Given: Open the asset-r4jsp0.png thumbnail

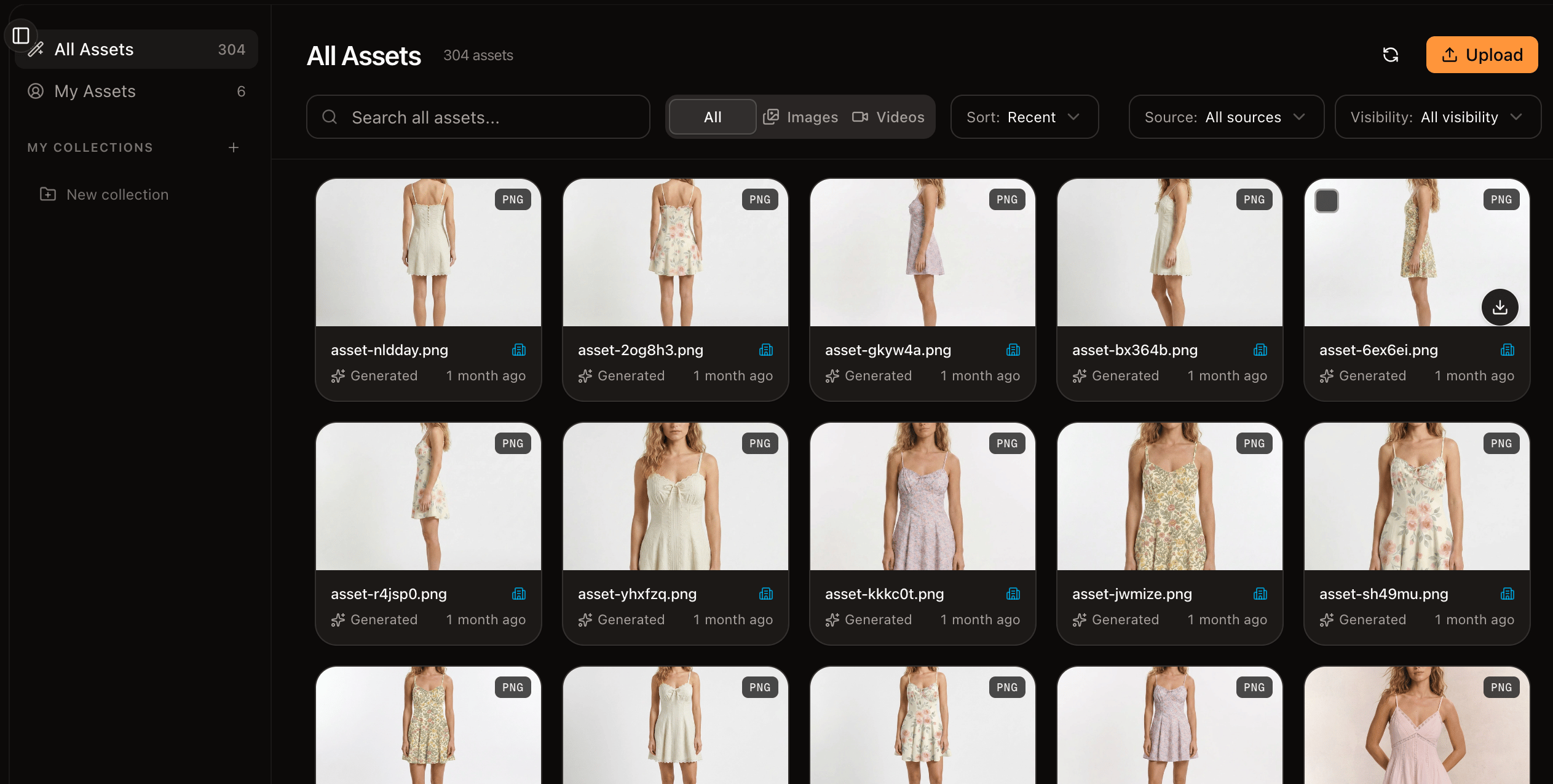Looking at the screenshot, I should [429, 496].
